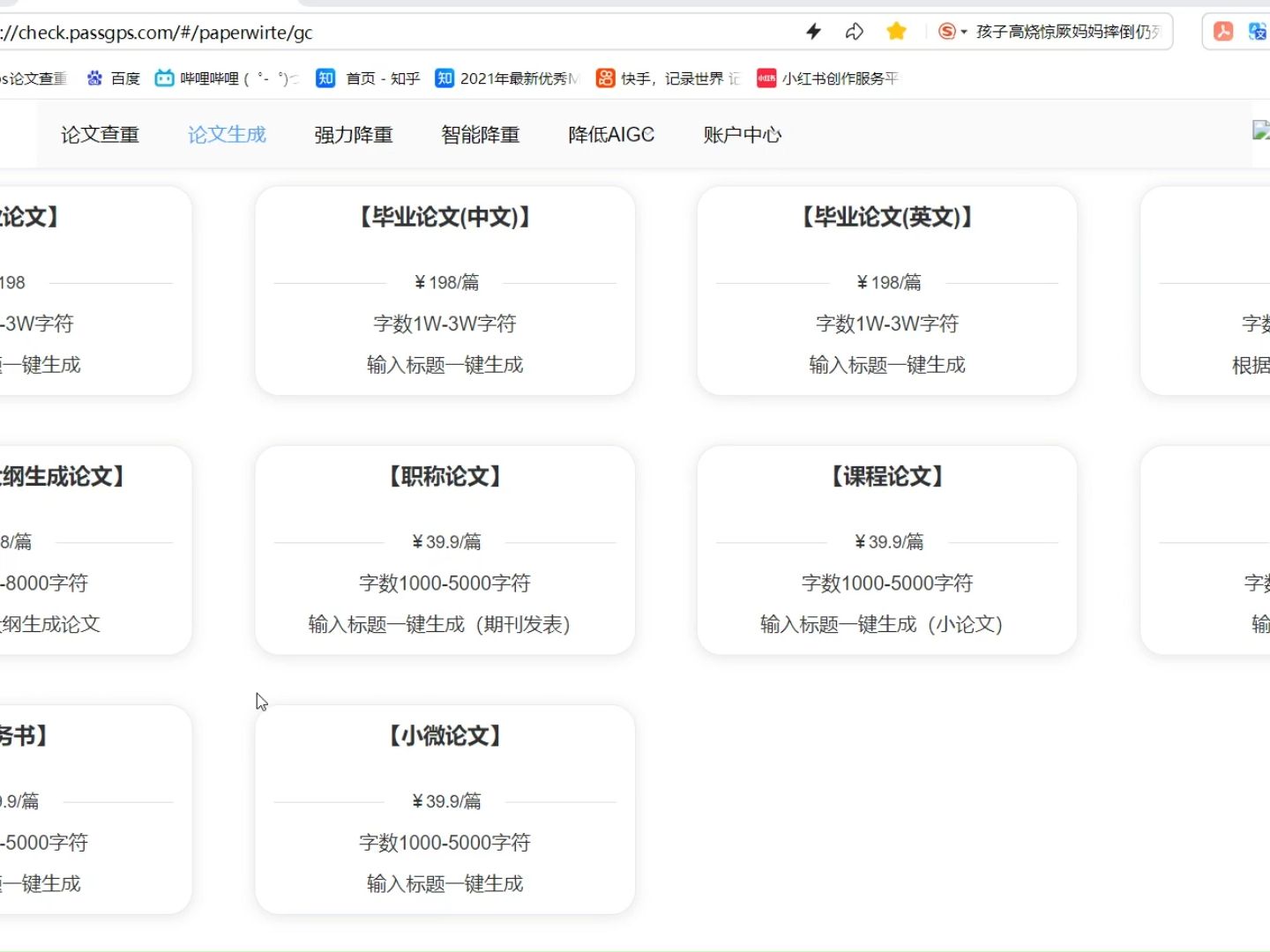1270x952 pixels.
Task: Click ¥198/篇 price on 毕业论文(中文) card
Action: (446, 283)
